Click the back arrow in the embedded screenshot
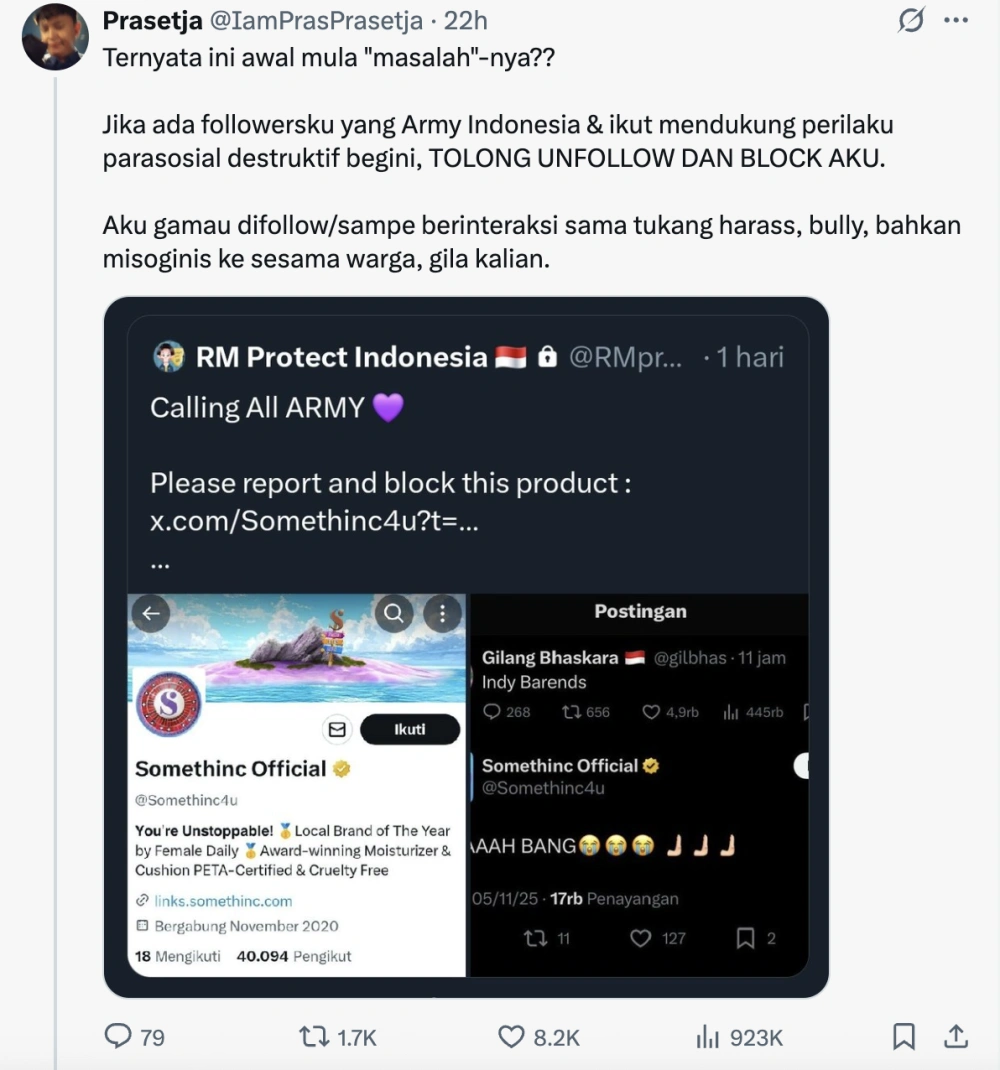The width and height of the screenshot is (1000, 1070). pos(151,613)
